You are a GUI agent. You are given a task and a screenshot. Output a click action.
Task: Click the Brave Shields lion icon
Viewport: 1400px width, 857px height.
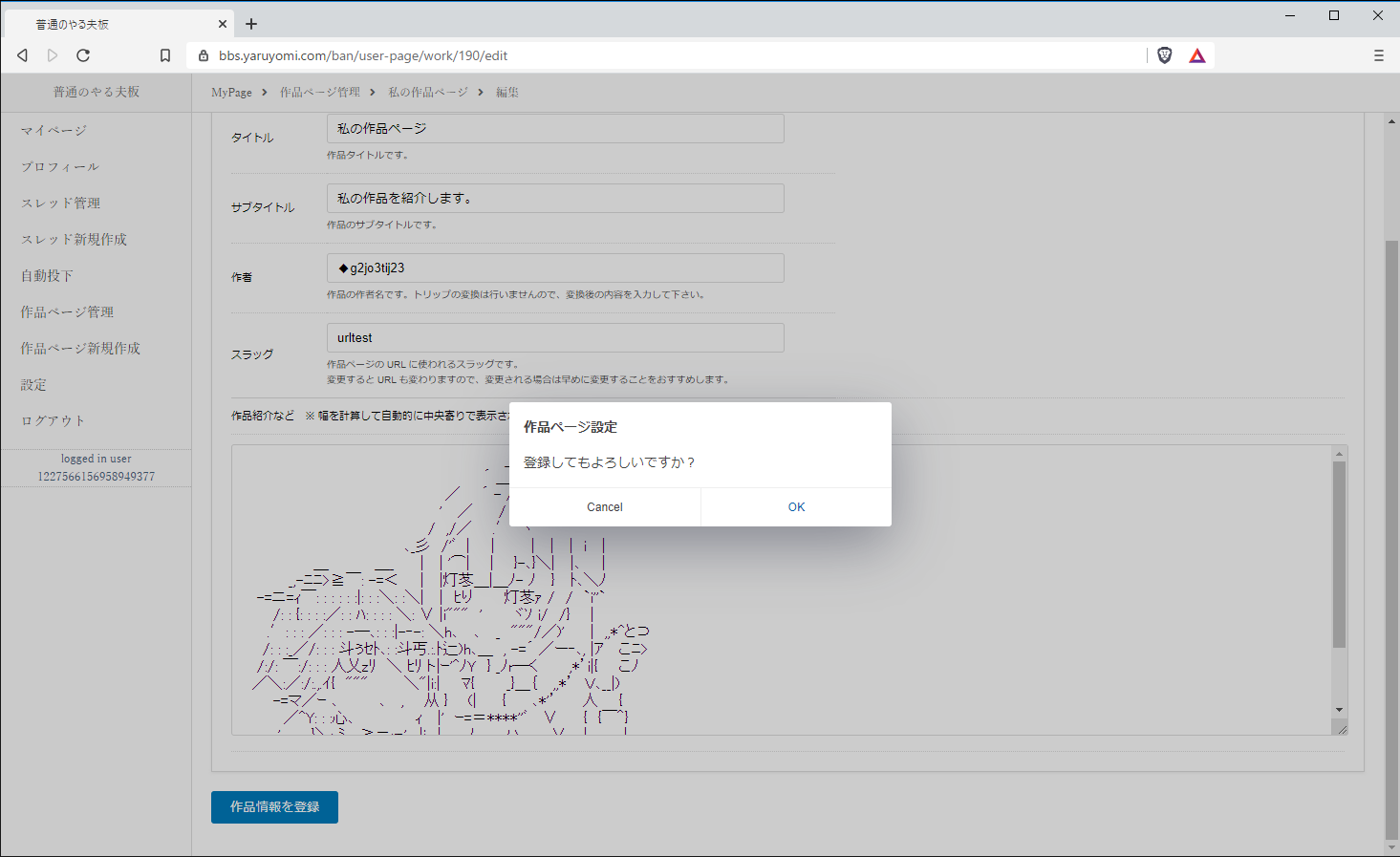1164,55
